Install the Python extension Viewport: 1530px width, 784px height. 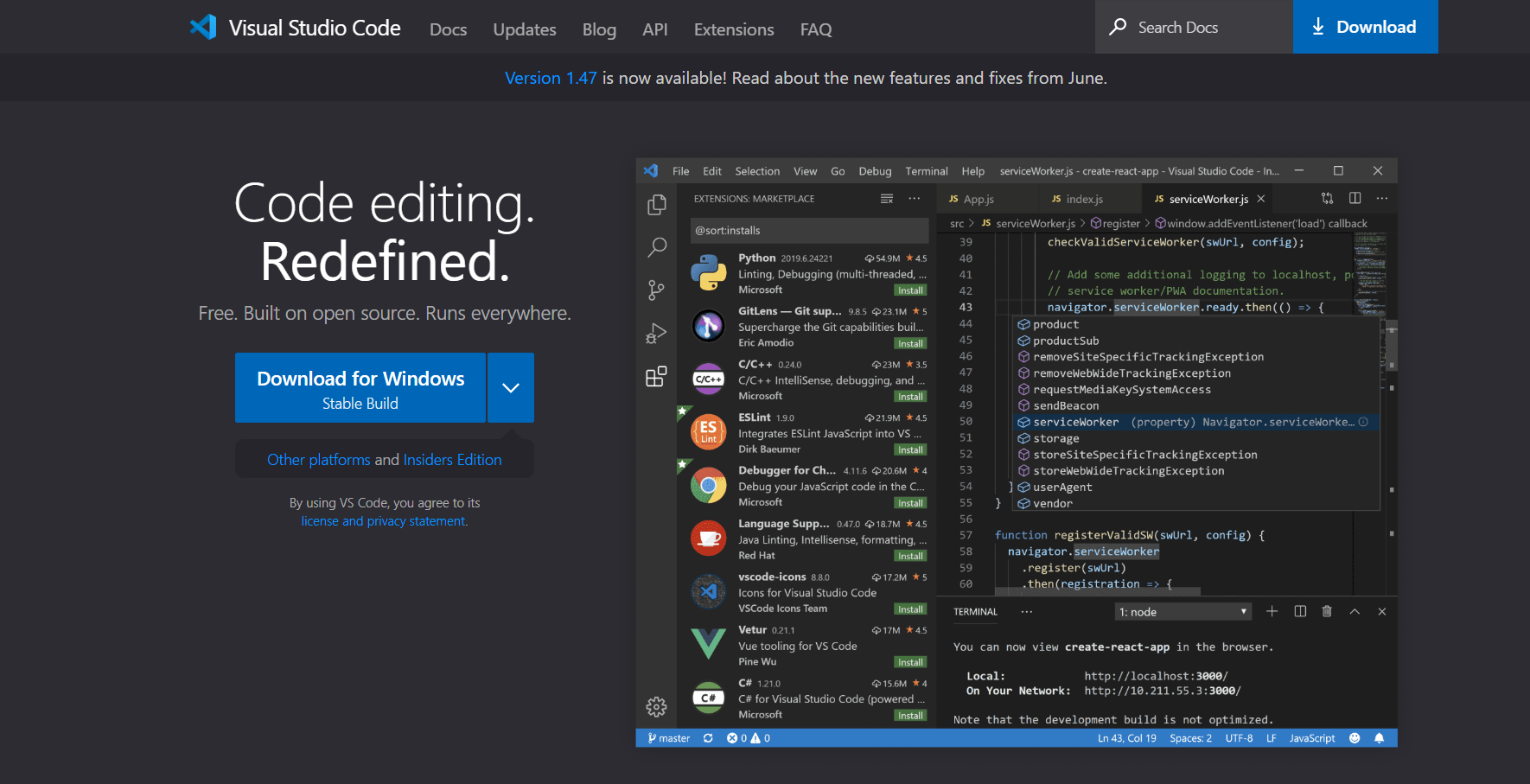[910, 290]
